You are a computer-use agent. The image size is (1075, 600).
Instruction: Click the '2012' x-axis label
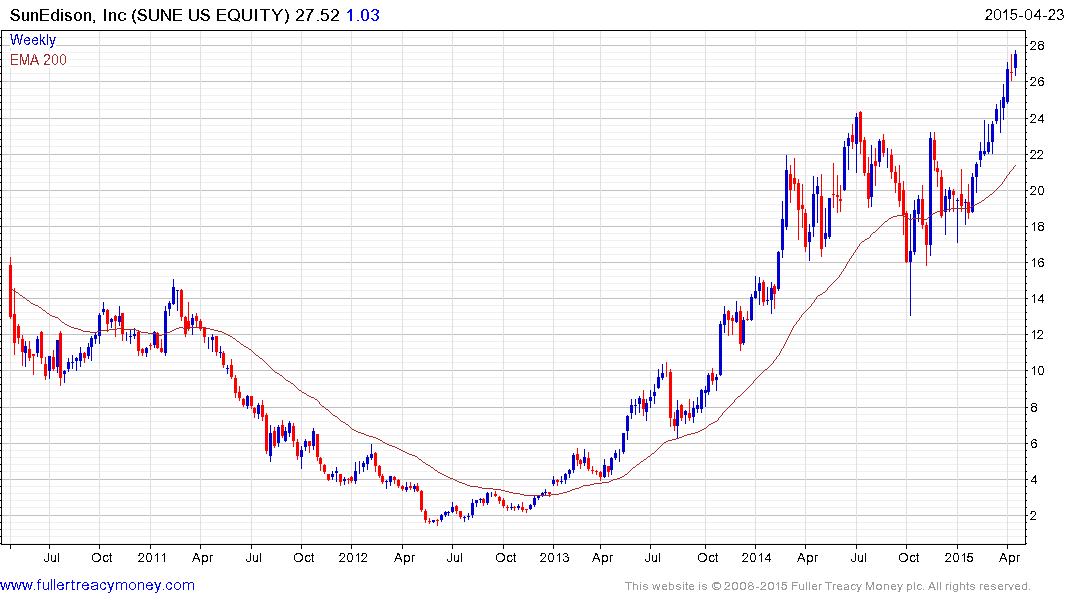point(353,557)
